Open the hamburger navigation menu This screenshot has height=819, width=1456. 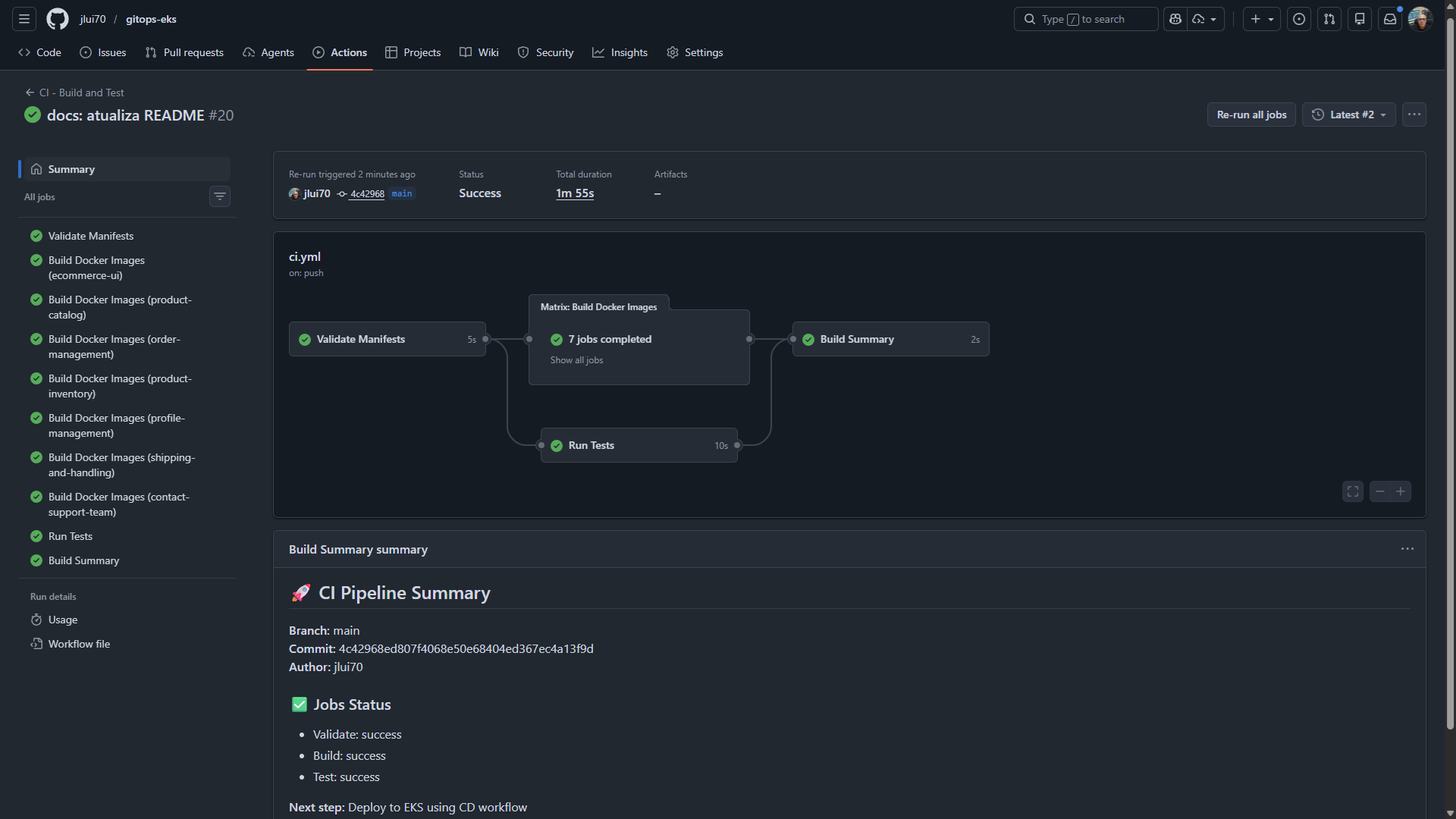24,19
